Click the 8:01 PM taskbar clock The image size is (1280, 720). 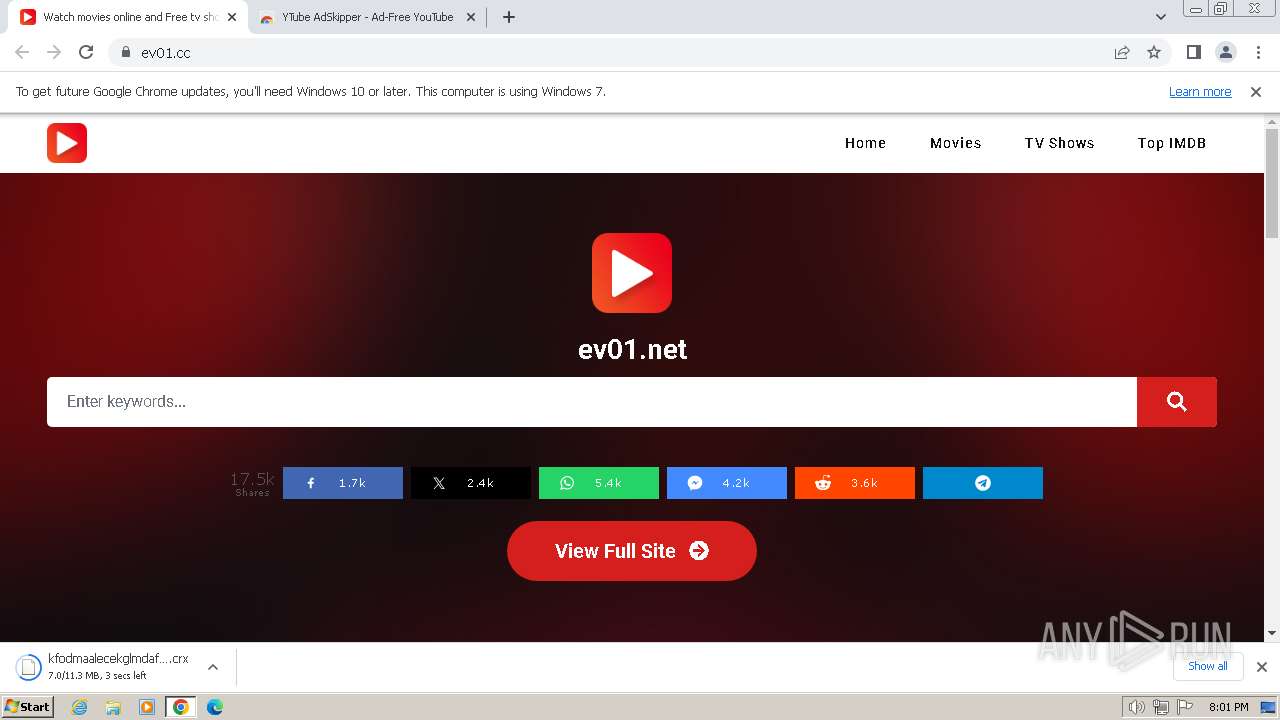click(1228, 707)
